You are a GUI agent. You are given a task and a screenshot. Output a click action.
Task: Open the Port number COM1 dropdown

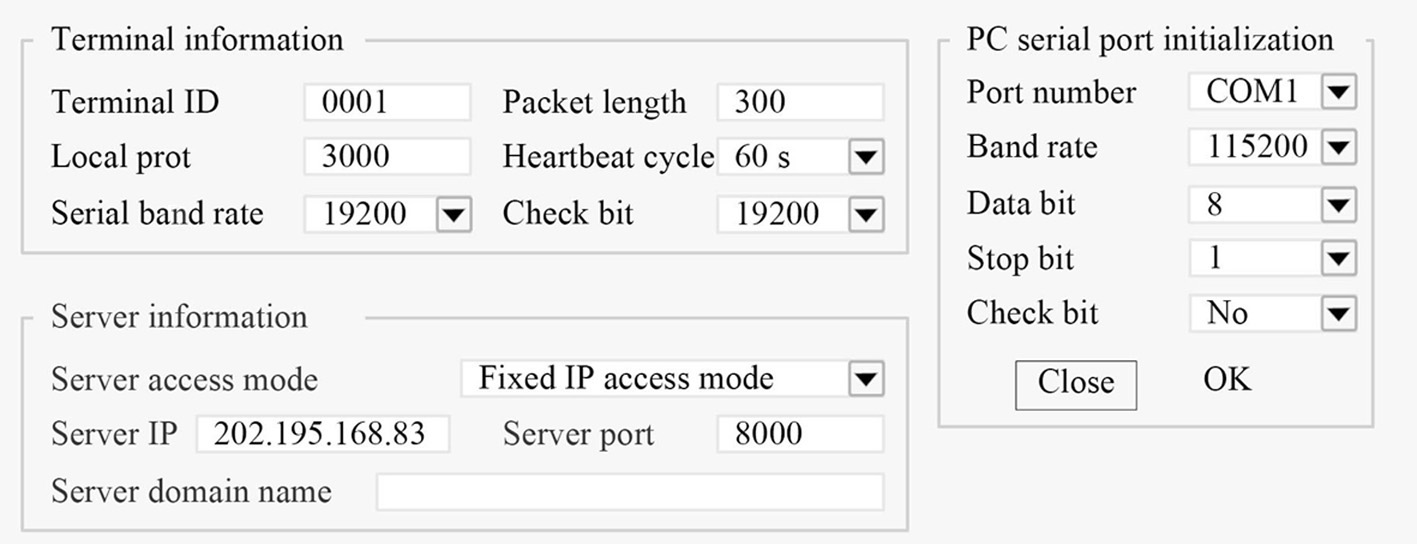(1338, 93)
